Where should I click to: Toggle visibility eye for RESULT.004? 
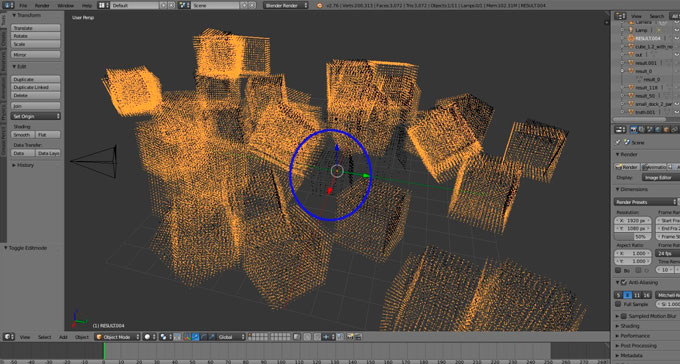[x=677, y=38]
